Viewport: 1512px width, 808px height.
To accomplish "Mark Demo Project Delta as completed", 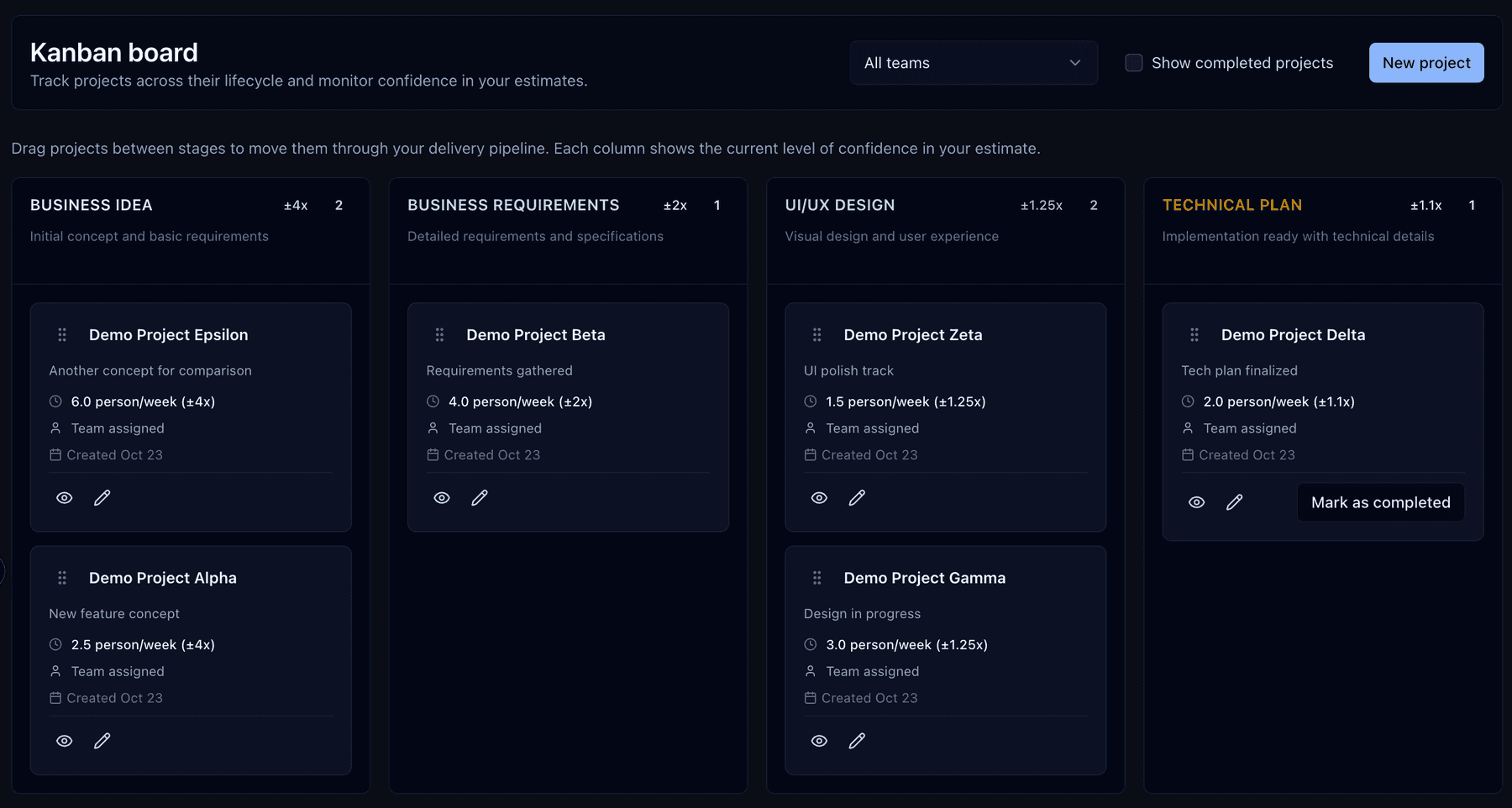I will [1380, 502].
